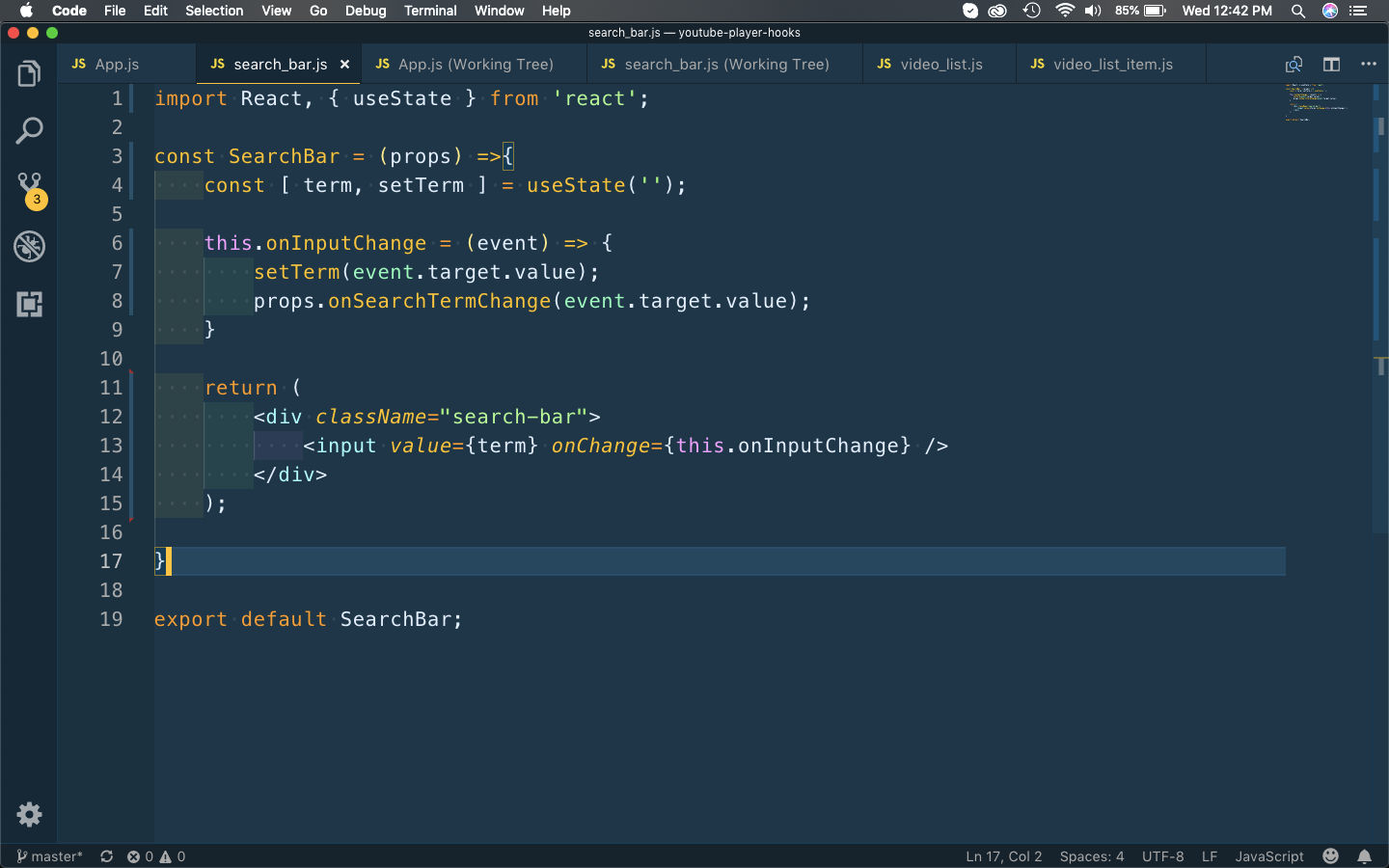Open the File menu

115,11
